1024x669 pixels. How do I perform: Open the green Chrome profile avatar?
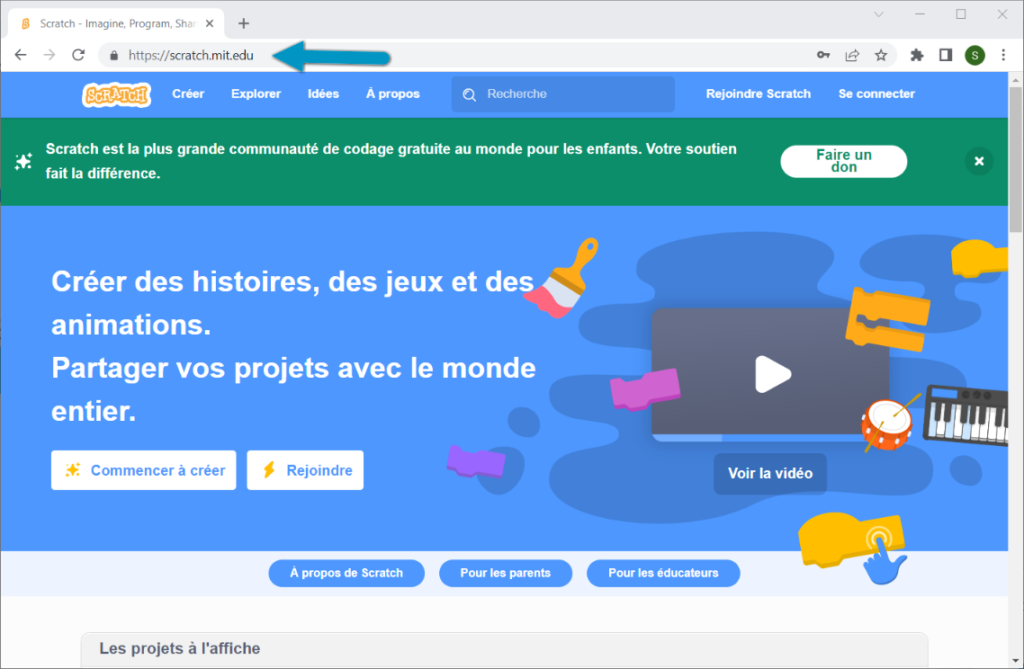click(974, 55)
